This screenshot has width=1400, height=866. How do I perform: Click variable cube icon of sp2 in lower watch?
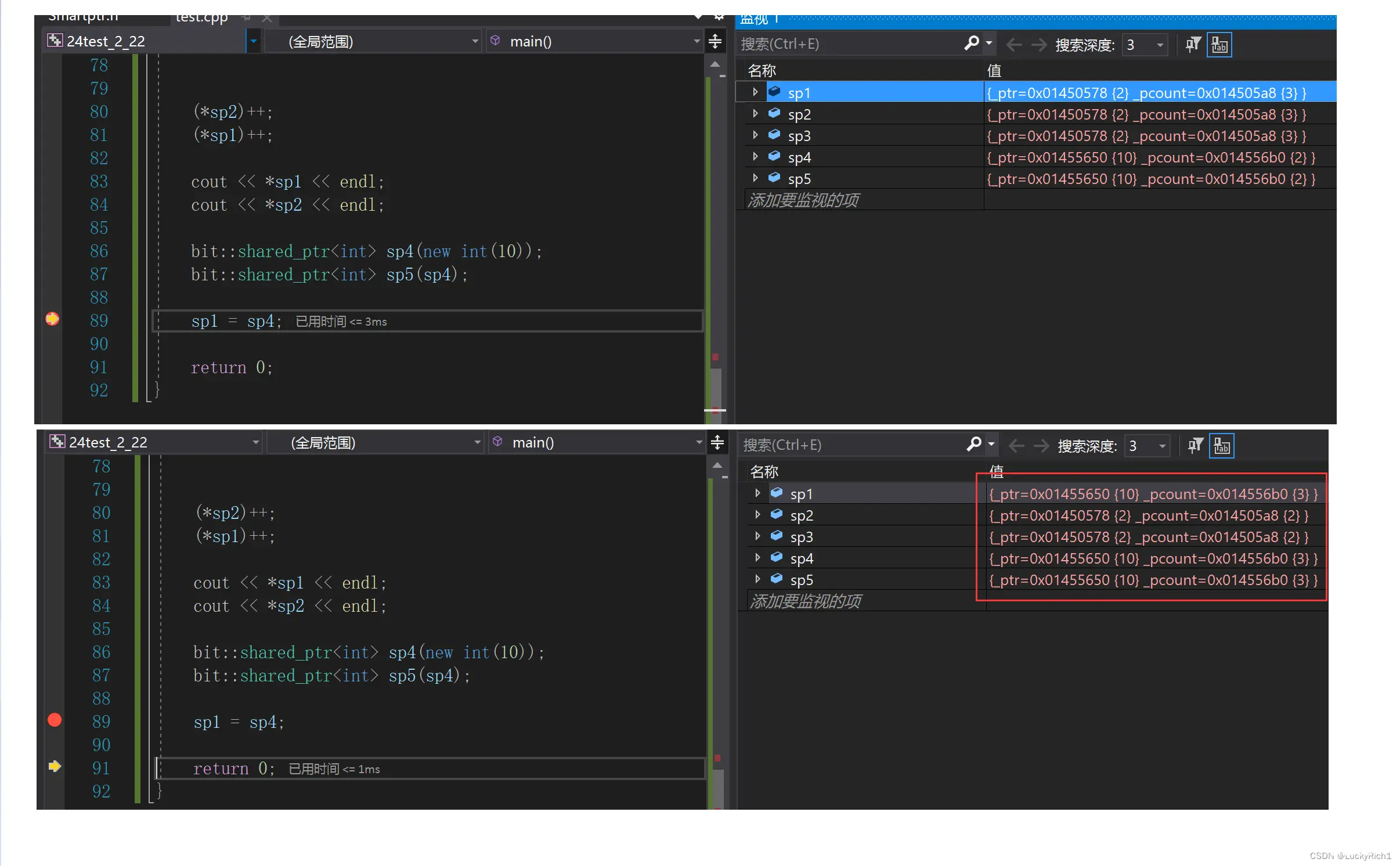(777, 514)
